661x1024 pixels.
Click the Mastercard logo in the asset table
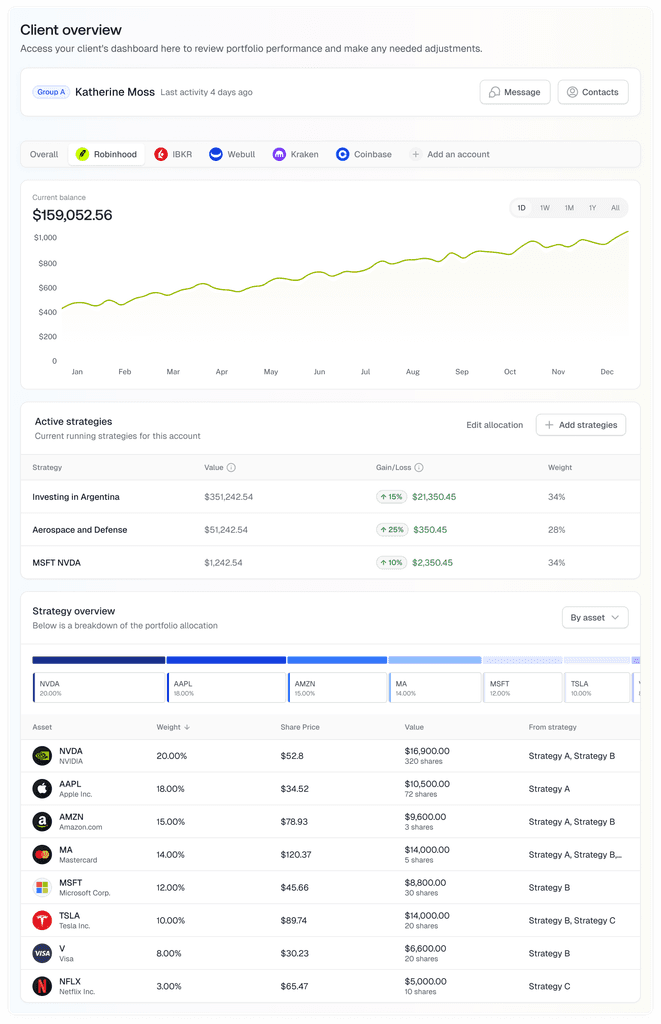[42, 854]
